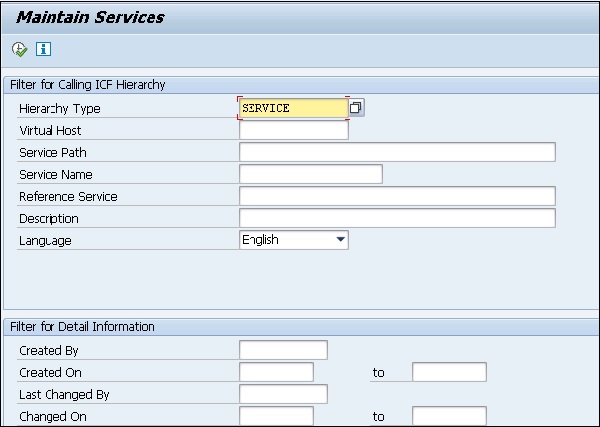Select the Description text field
Screen dimensions: 600x427
(x=397, y=218)
